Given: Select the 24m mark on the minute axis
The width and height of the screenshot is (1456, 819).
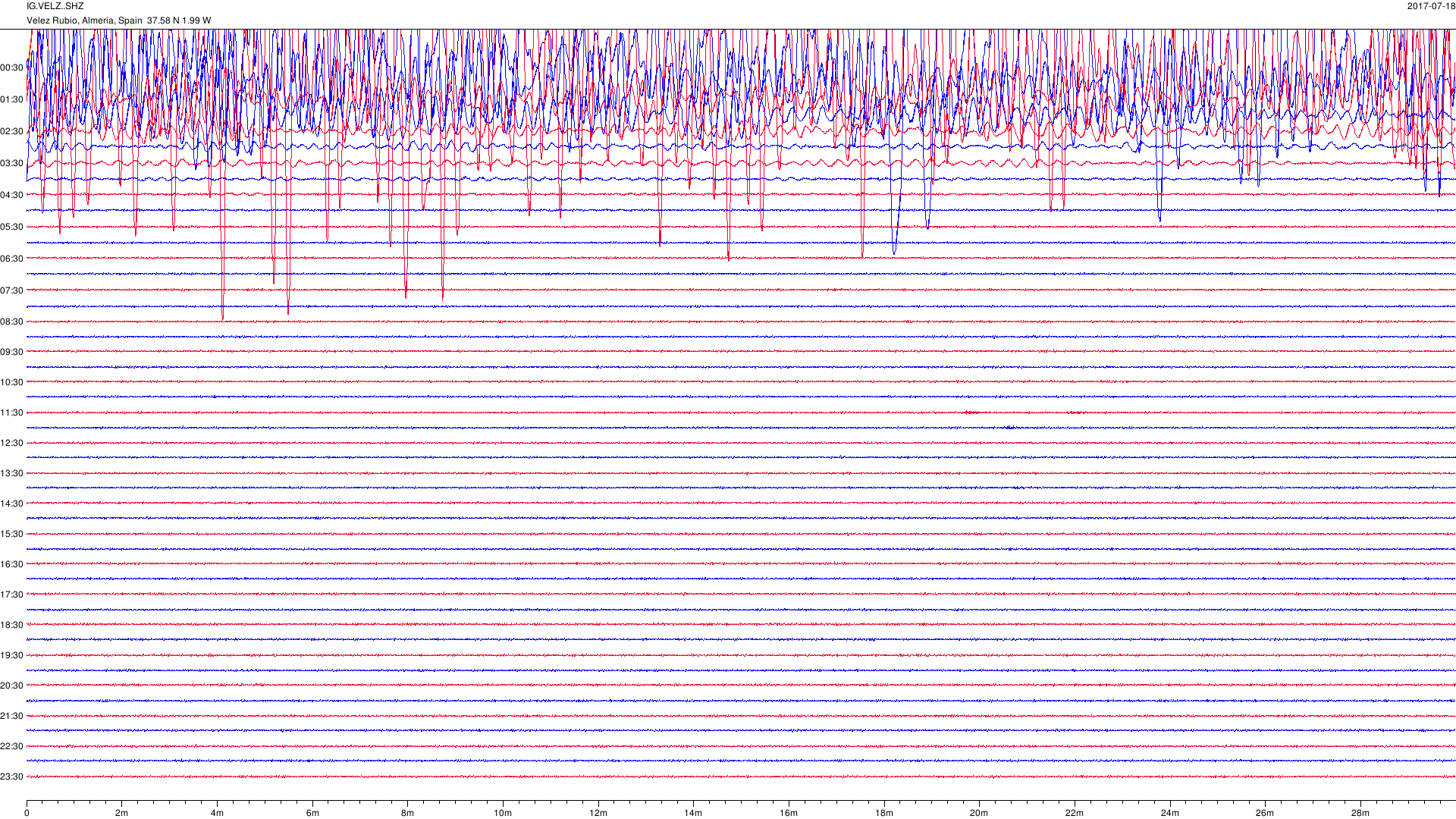Looking at the screenshot, I should click(x=1170, y=813).
